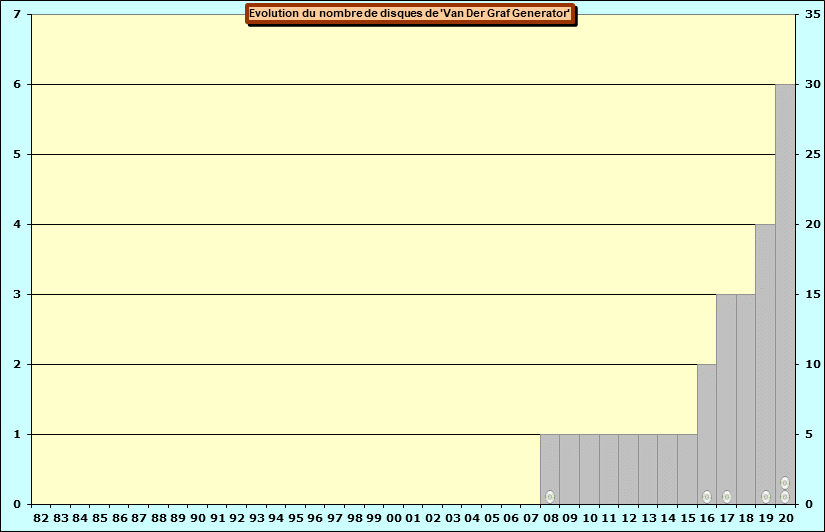Click the x-axis year label 16
This screenshot has height=532, width=825.
(707, 518)
